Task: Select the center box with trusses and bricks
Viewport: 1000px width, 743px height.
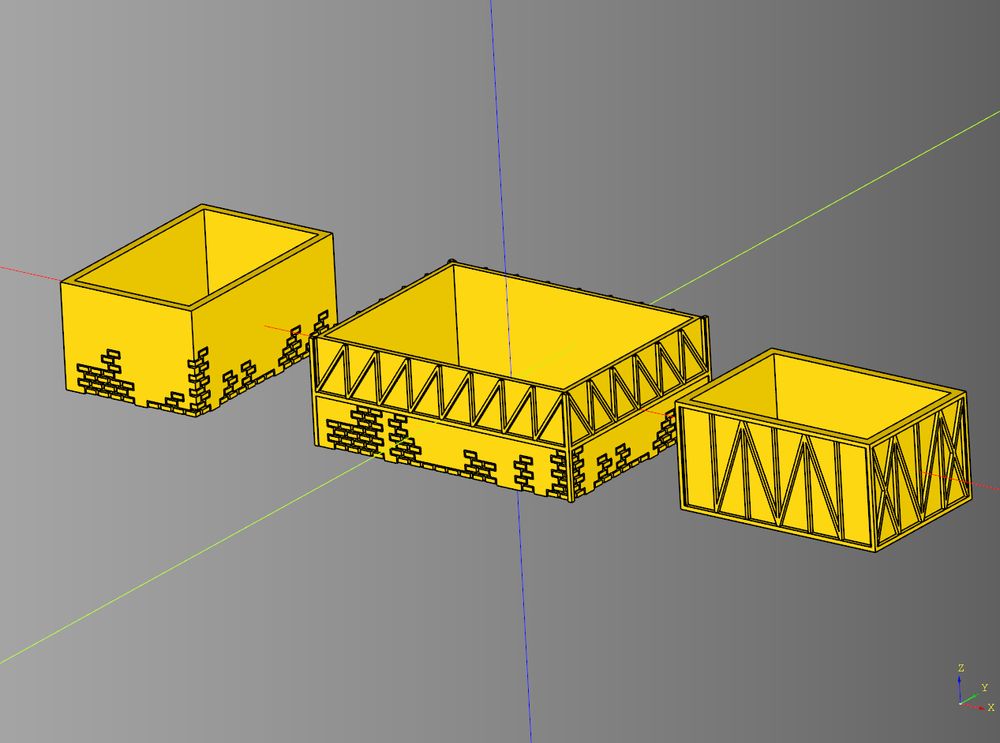Action: click(x=509, y=380)
